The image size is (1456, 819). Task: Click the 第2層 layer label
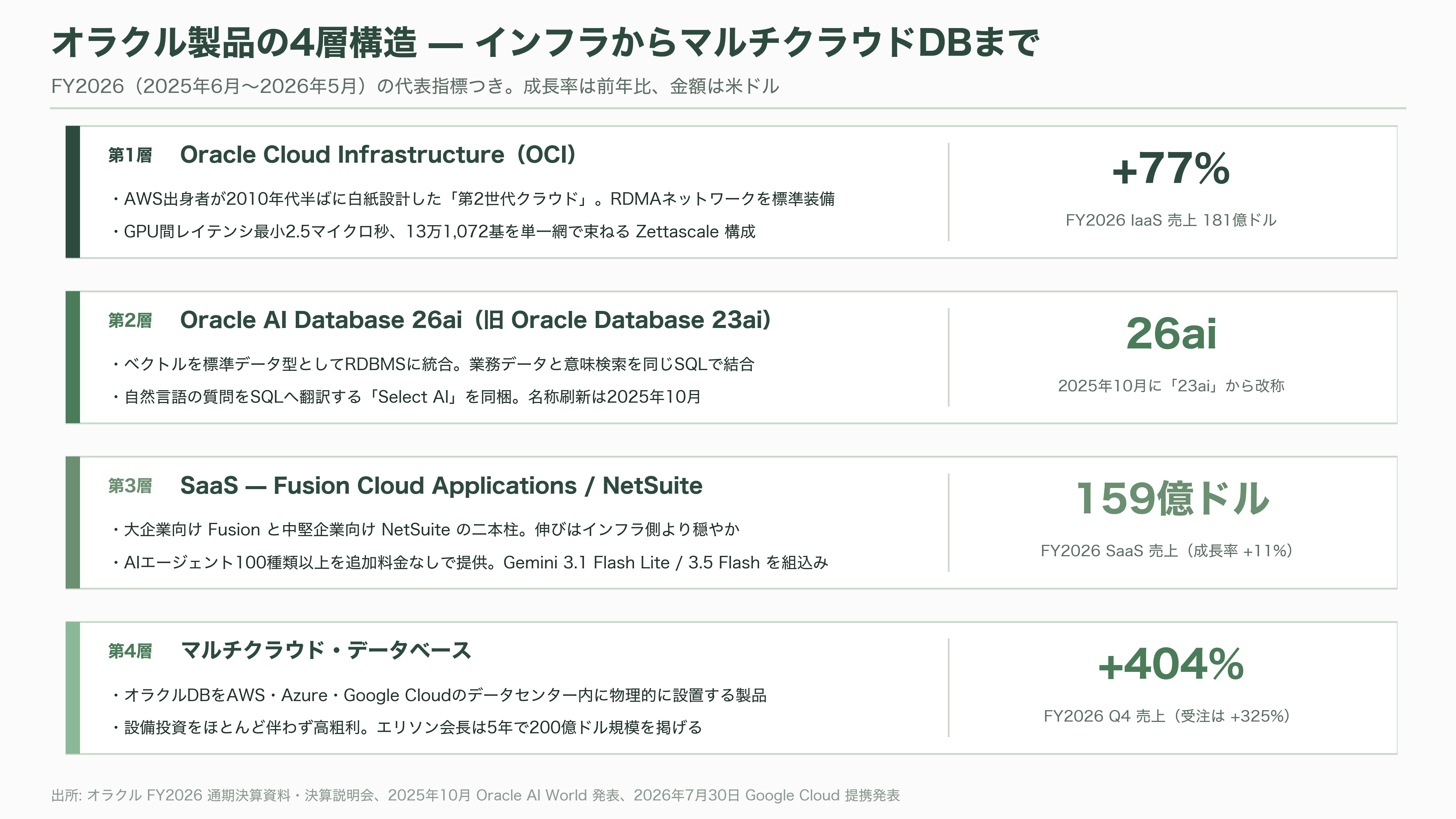click(x=130, y=320)
